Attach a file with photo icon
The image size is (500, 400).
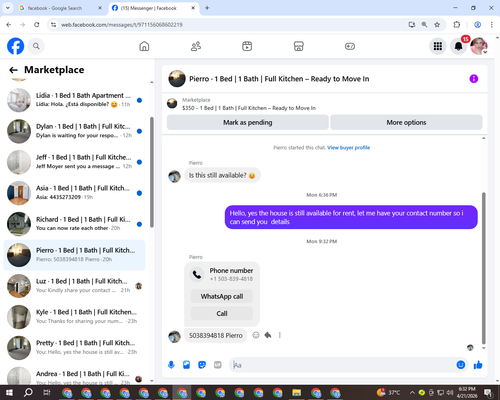tap(186, 365)
